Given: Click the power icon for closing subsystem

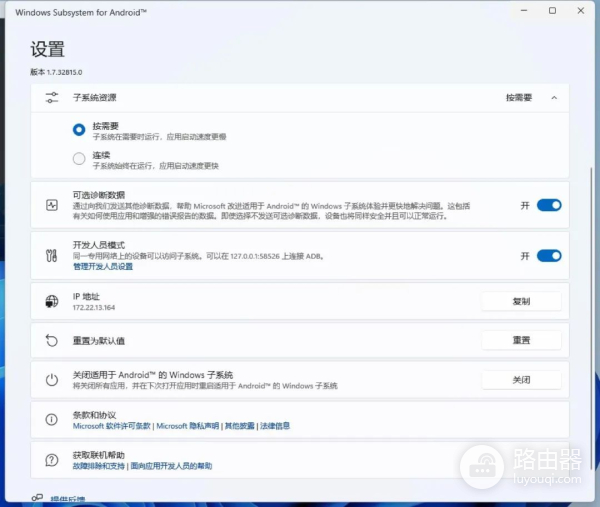Looking at the screenshot, I should 52,380.
